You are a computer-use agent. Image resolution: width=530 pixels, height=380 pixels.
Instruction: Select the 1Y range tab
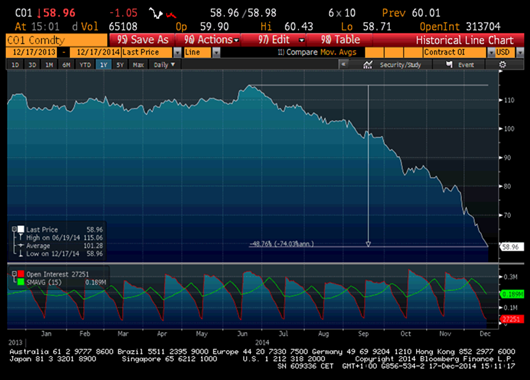click(x=104, y=65)
